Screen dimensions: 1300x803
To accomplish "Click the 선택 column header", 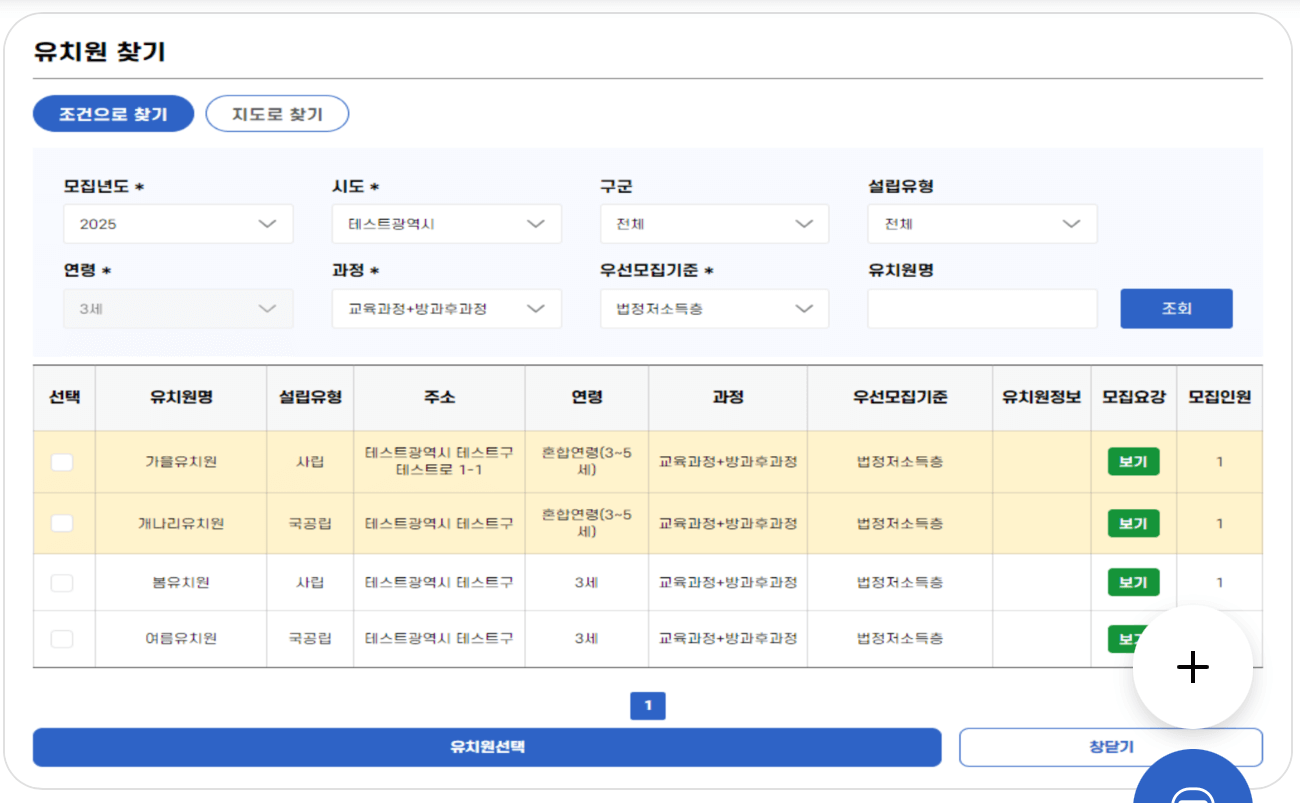I will (64, 398).
